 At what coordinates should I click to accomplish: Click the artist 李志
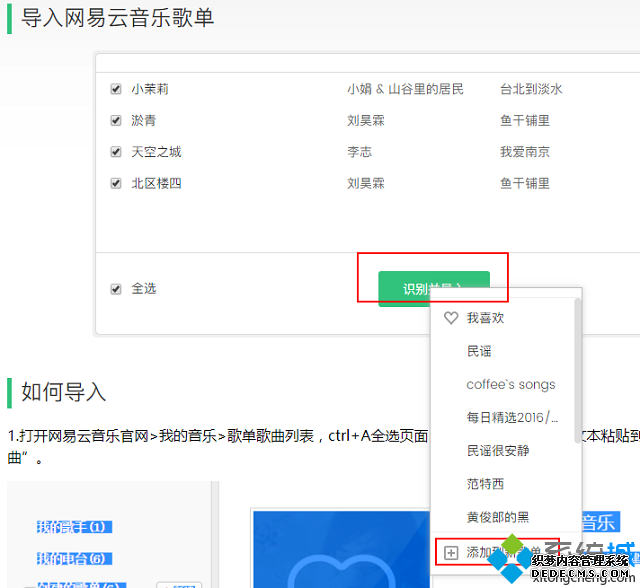click(x=360, y=152)
